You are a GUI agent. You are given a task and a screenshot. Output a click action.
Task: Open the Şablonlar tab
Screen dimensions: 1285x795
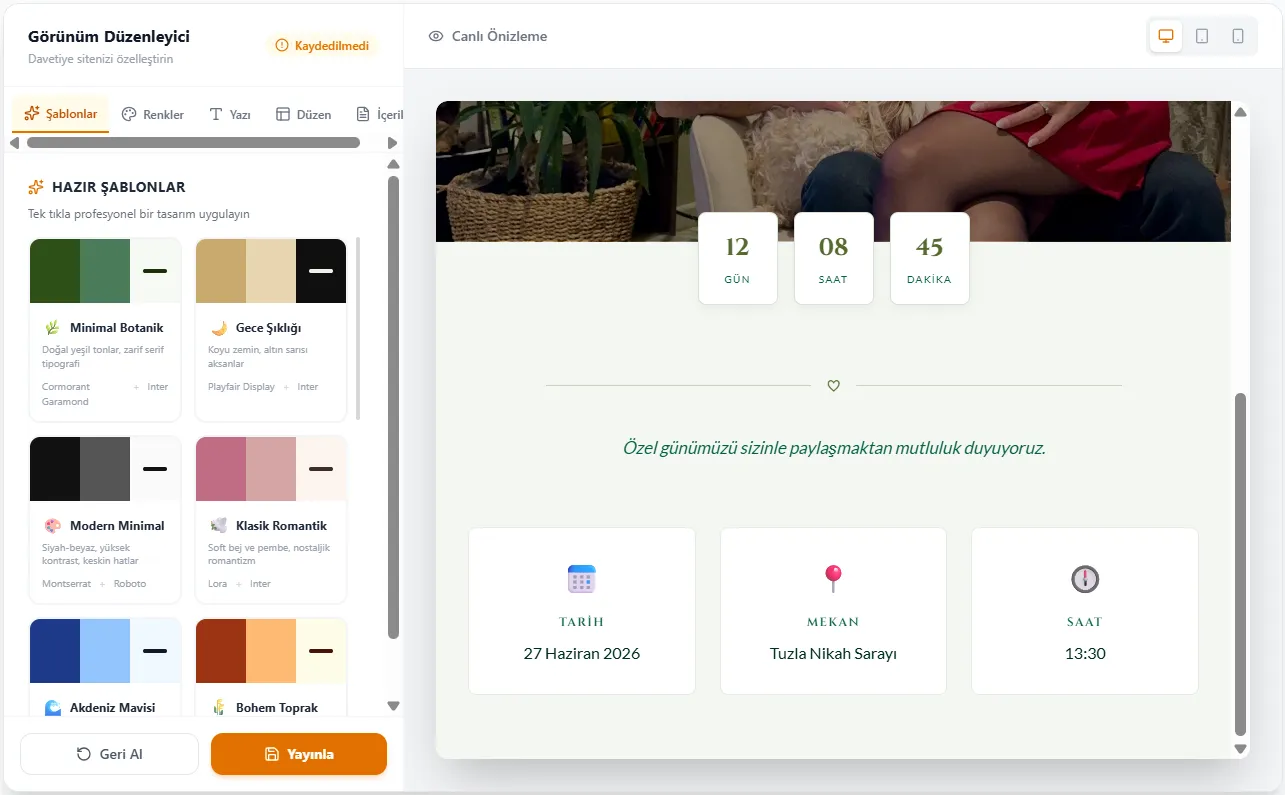pos(61,114)
